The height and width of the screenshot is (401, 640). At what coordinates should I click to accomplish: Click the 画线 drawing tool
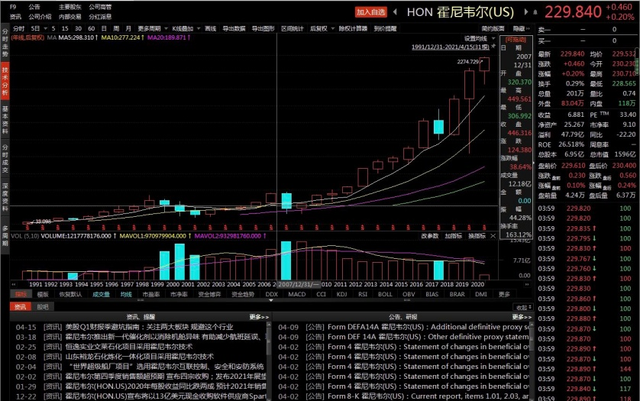(210, 29)
